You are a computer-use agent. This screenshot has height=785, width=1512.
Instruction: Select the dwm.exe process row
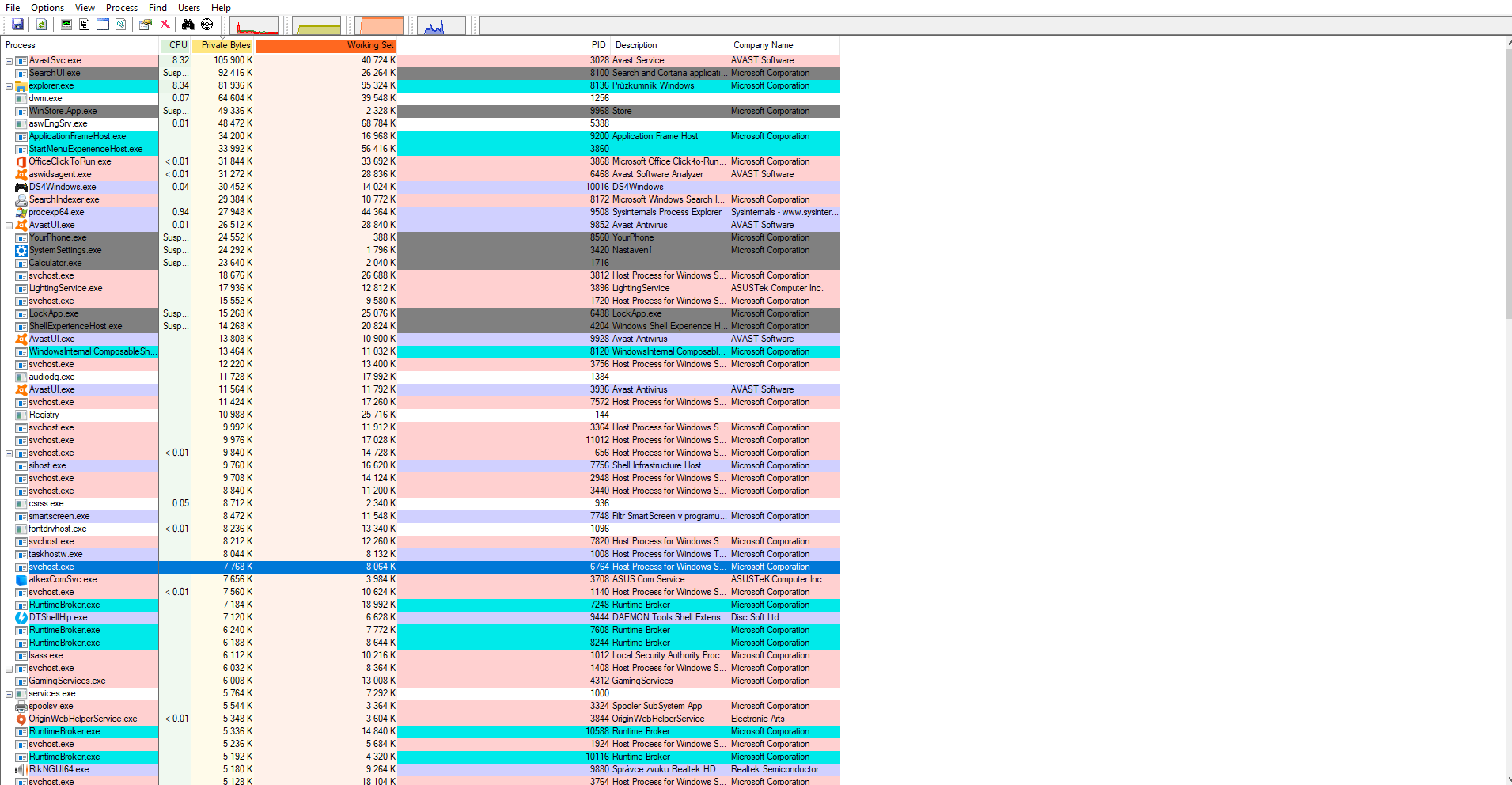pos(420,98)
